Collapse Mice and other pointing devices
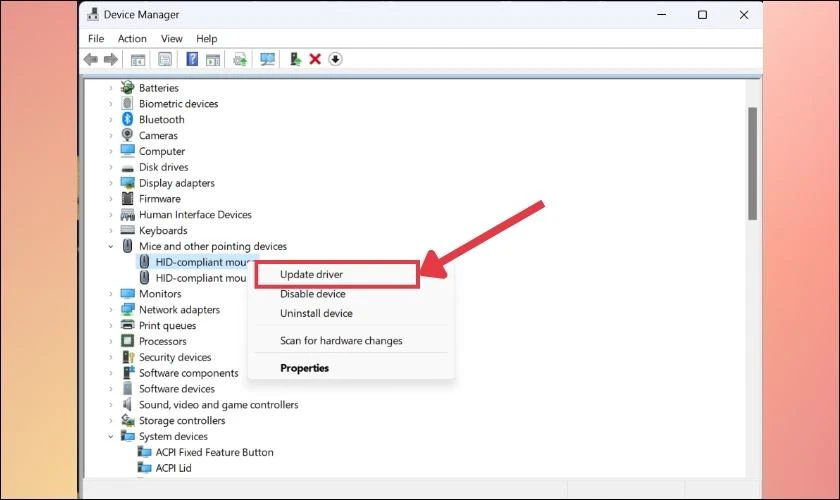 pyautogui.click(x=111, y=247)
